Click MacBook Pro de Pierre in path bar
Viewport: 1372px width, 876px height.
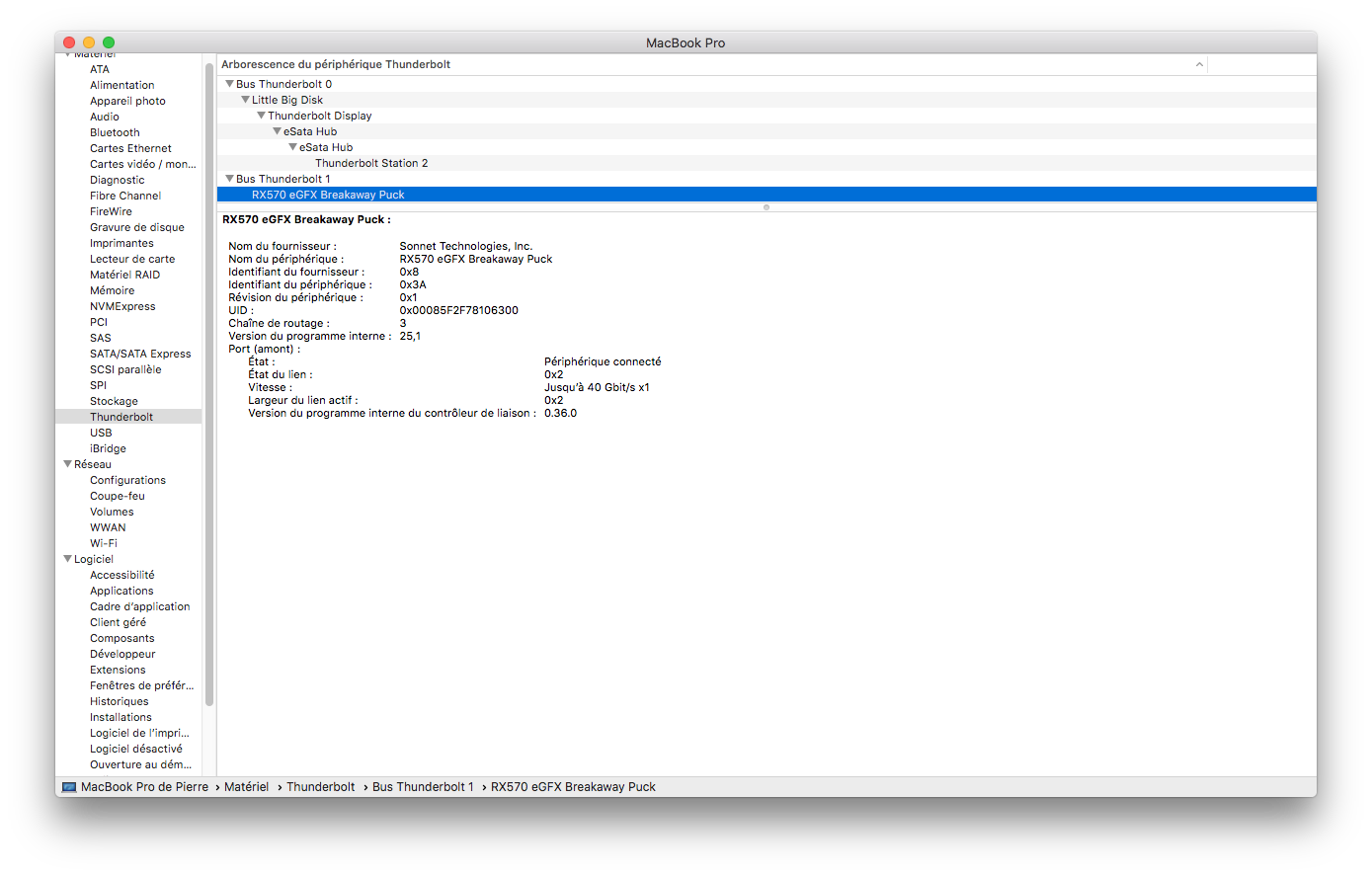pos(144,787)
